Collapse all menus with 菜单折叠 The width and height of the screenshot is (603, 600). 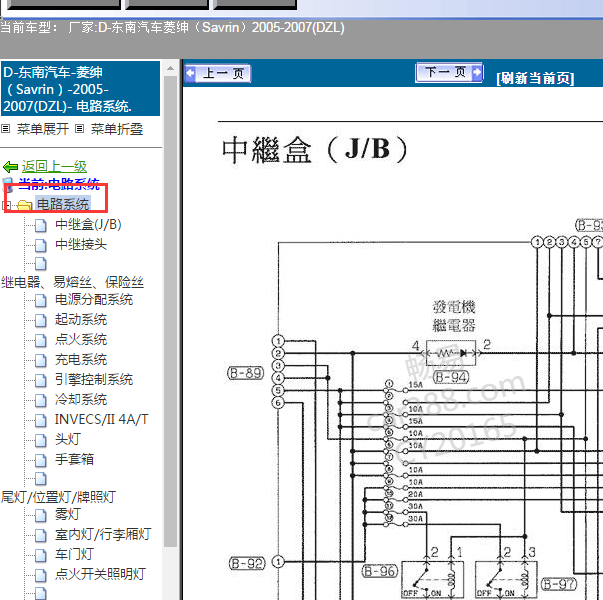pos(117,129)
